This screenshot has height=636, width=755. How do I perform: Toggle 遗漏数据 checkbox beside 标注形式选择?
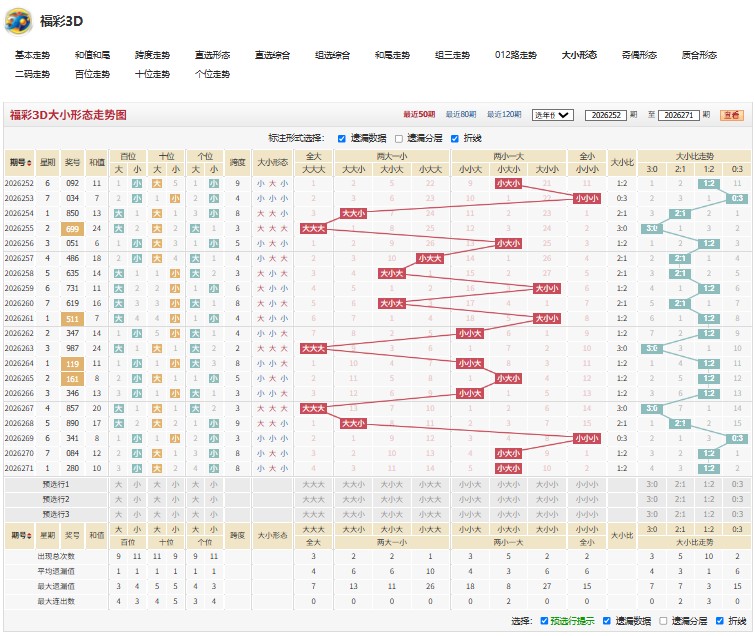point(341,139)
